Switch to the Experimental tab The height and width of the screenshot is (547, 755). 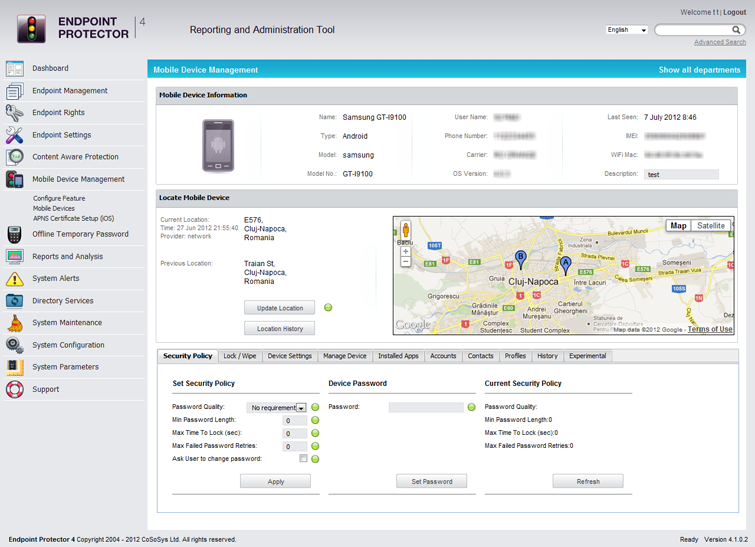[x=587, y=356]
